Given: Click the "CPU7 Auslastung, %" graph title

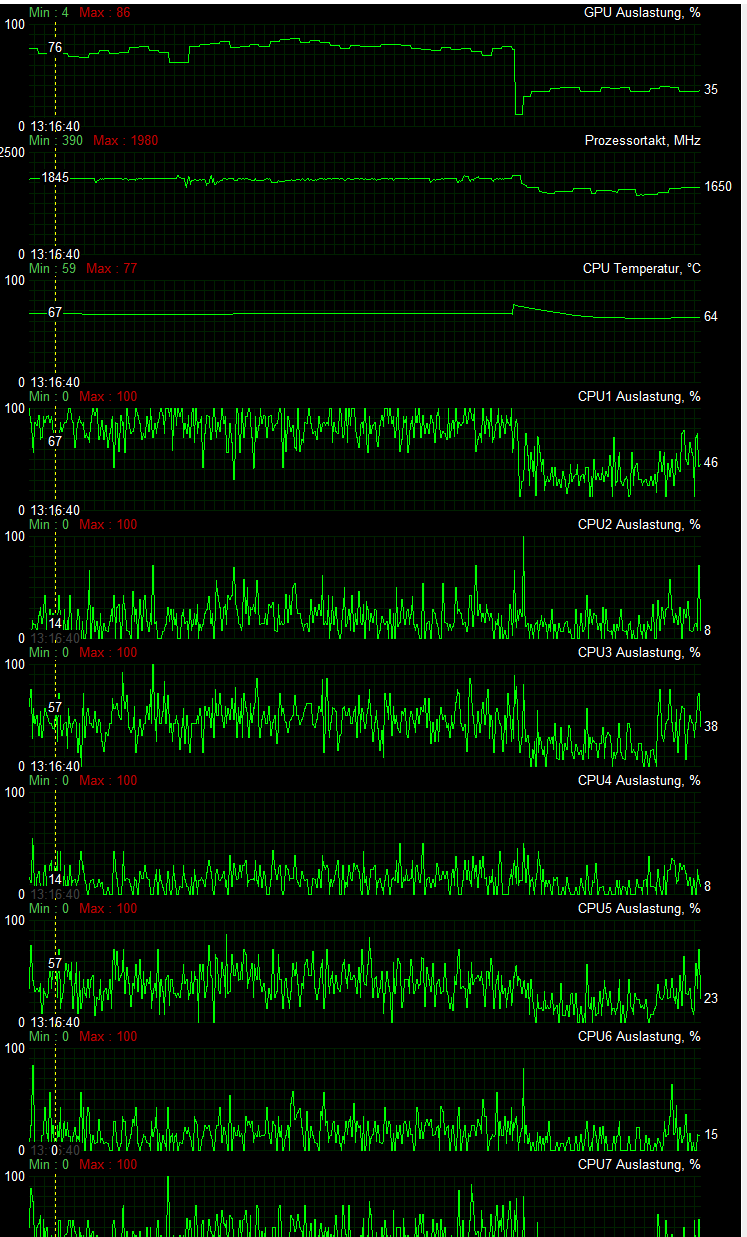Looking at the screenshot, I should (639, 1165).
